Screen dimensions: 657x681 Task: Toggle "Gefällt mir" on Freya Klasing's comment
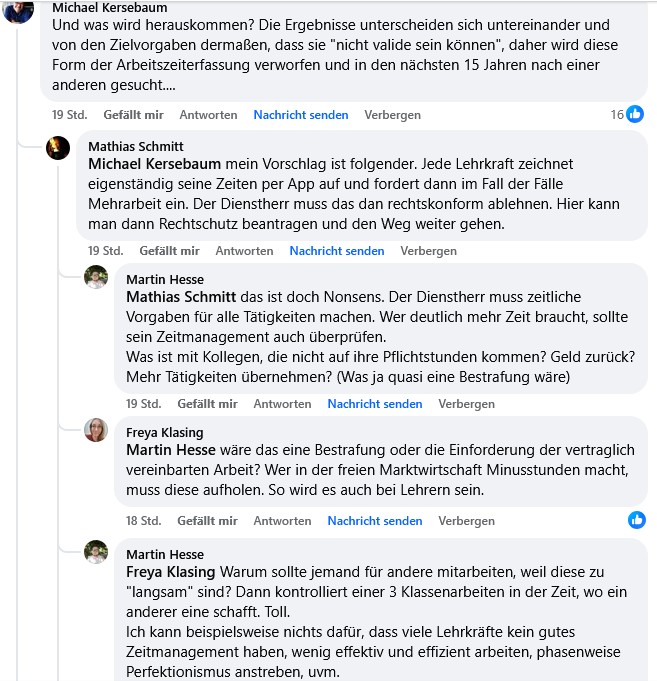(x=208, y=521)
